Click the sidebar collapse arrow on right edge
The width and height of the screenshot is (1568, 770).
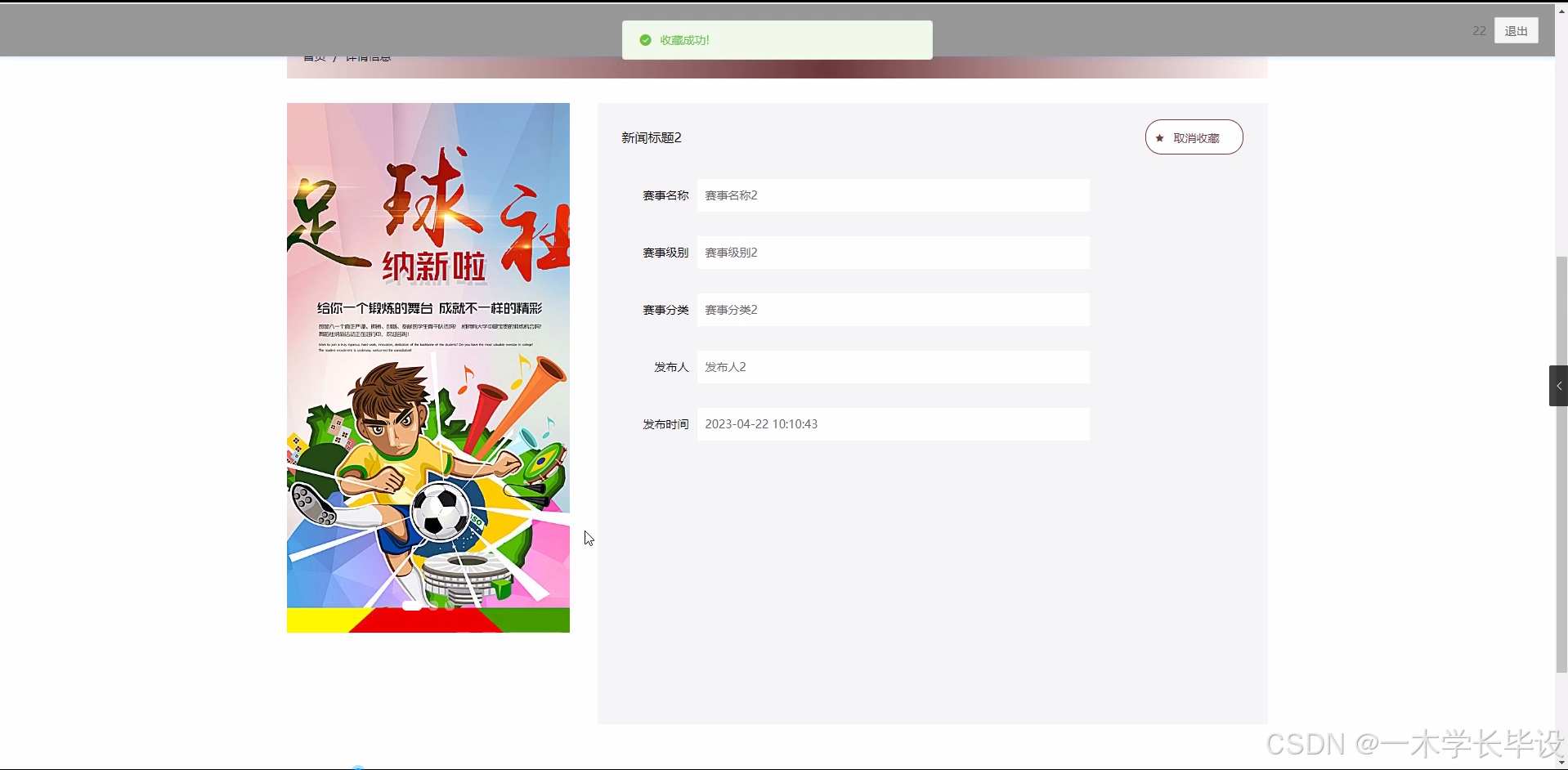click(1559, 385)
